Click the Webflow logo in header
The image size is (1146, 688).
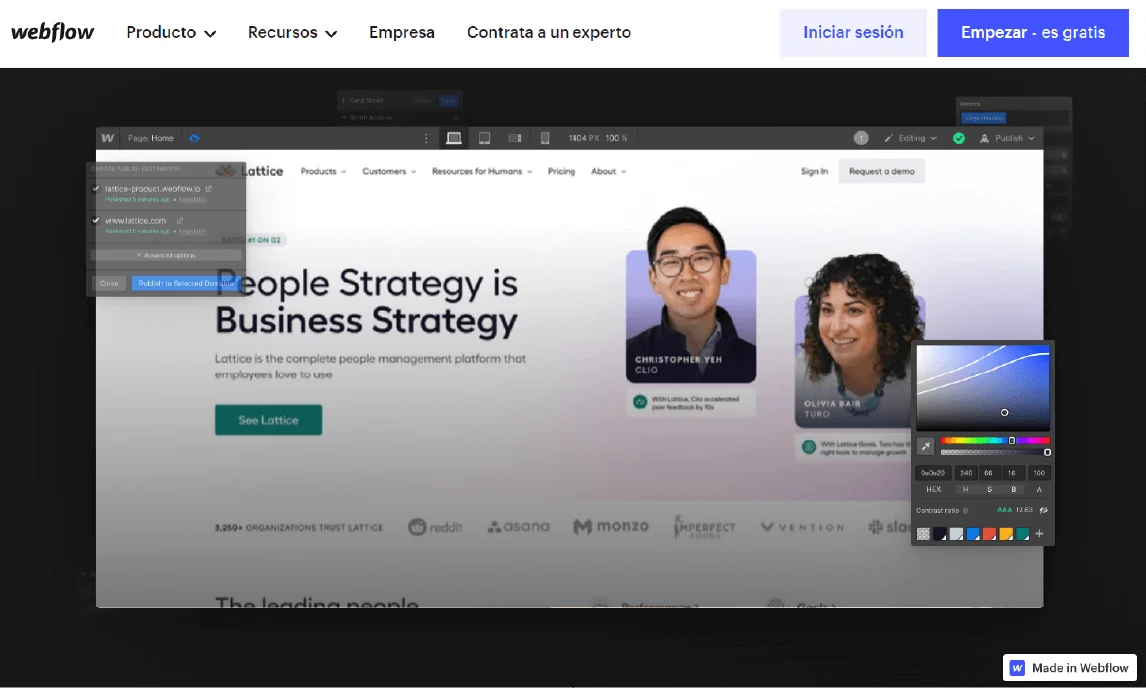(x=52, y=32)
